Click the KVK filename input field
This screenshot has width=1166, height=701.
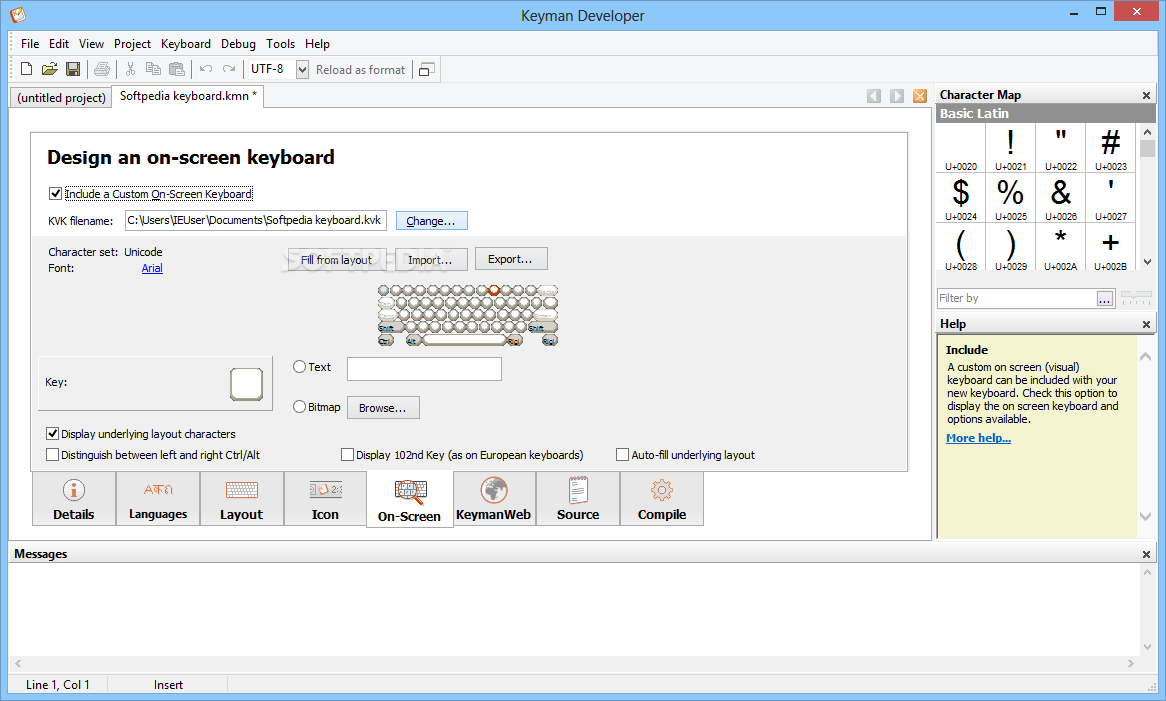pos(256,221)
